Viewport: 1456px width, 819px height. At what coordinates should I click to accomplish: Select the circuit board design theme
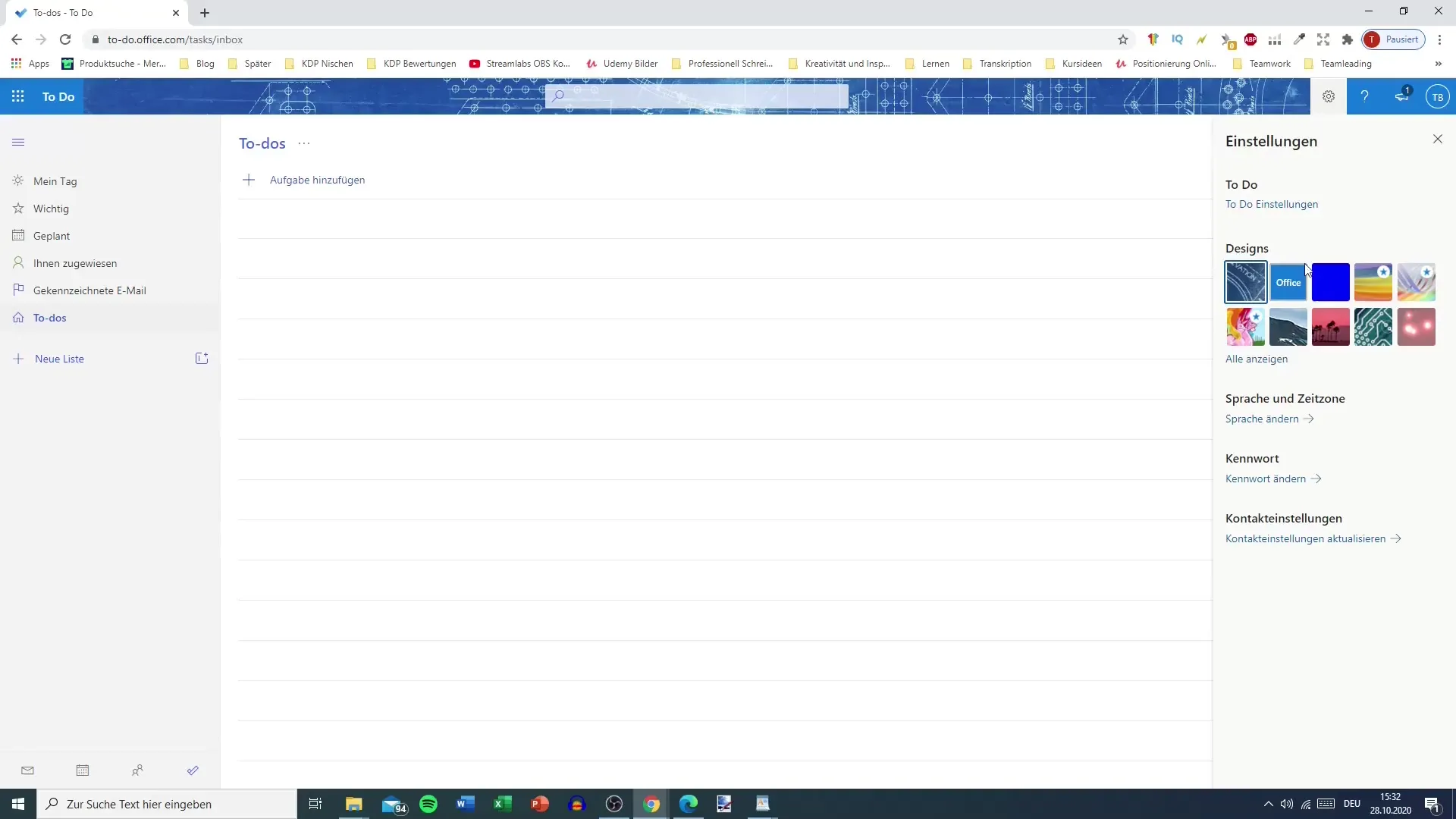[1373, 327]
